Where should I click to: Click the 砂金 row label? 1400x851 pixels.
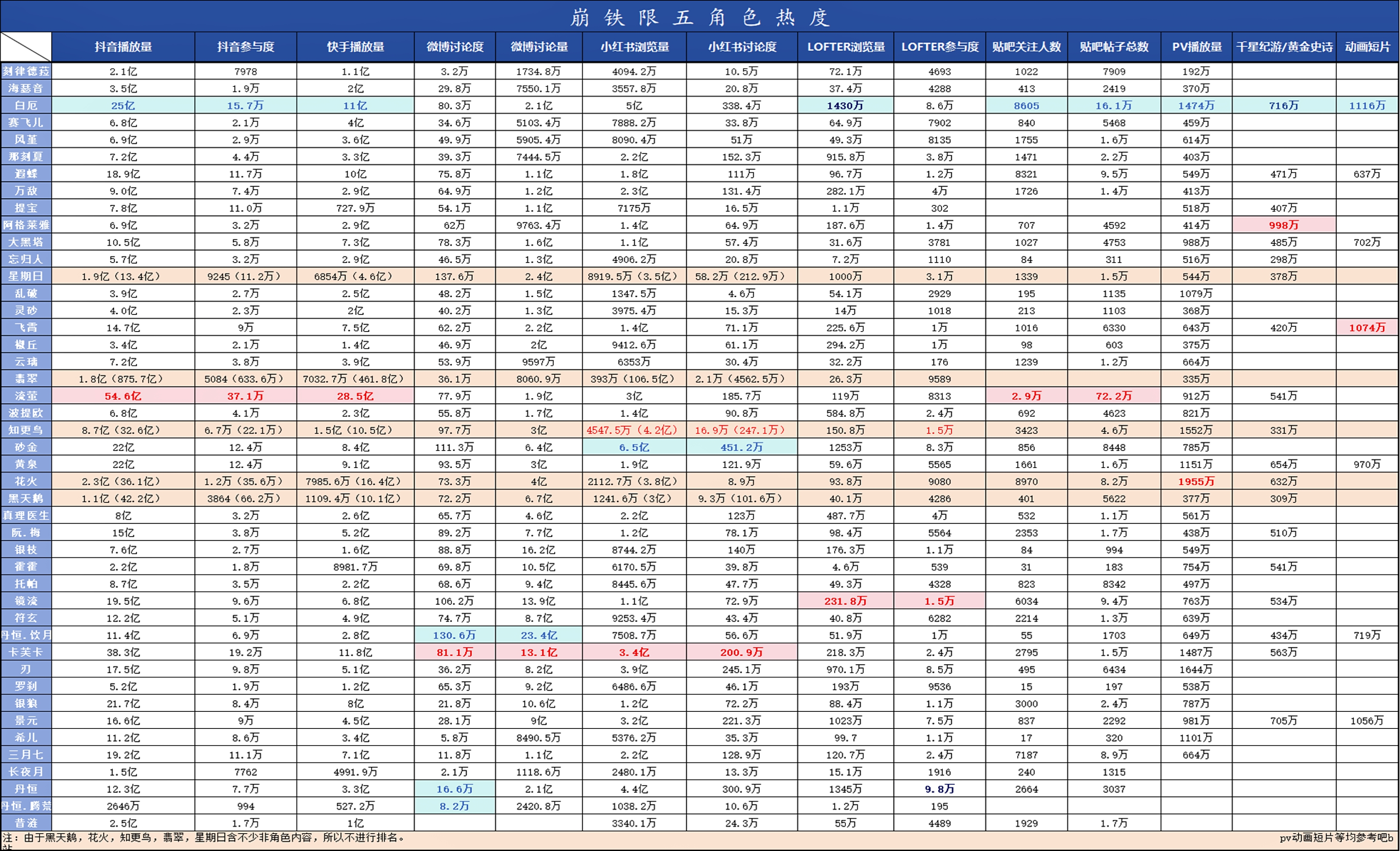(x=26, y=447)
